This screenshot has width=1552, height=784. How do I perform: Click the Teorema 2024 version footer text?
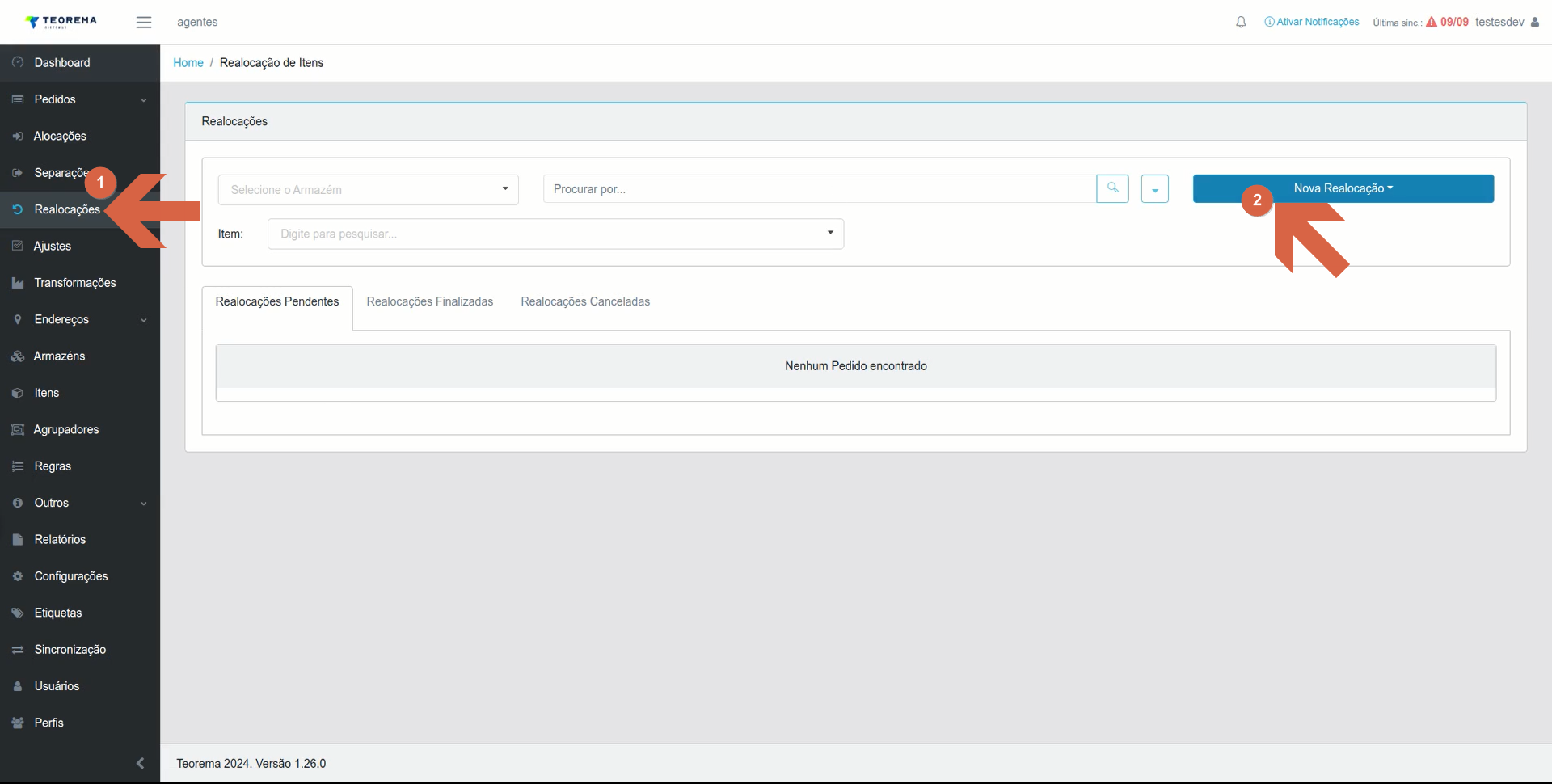tap(251, 764)
